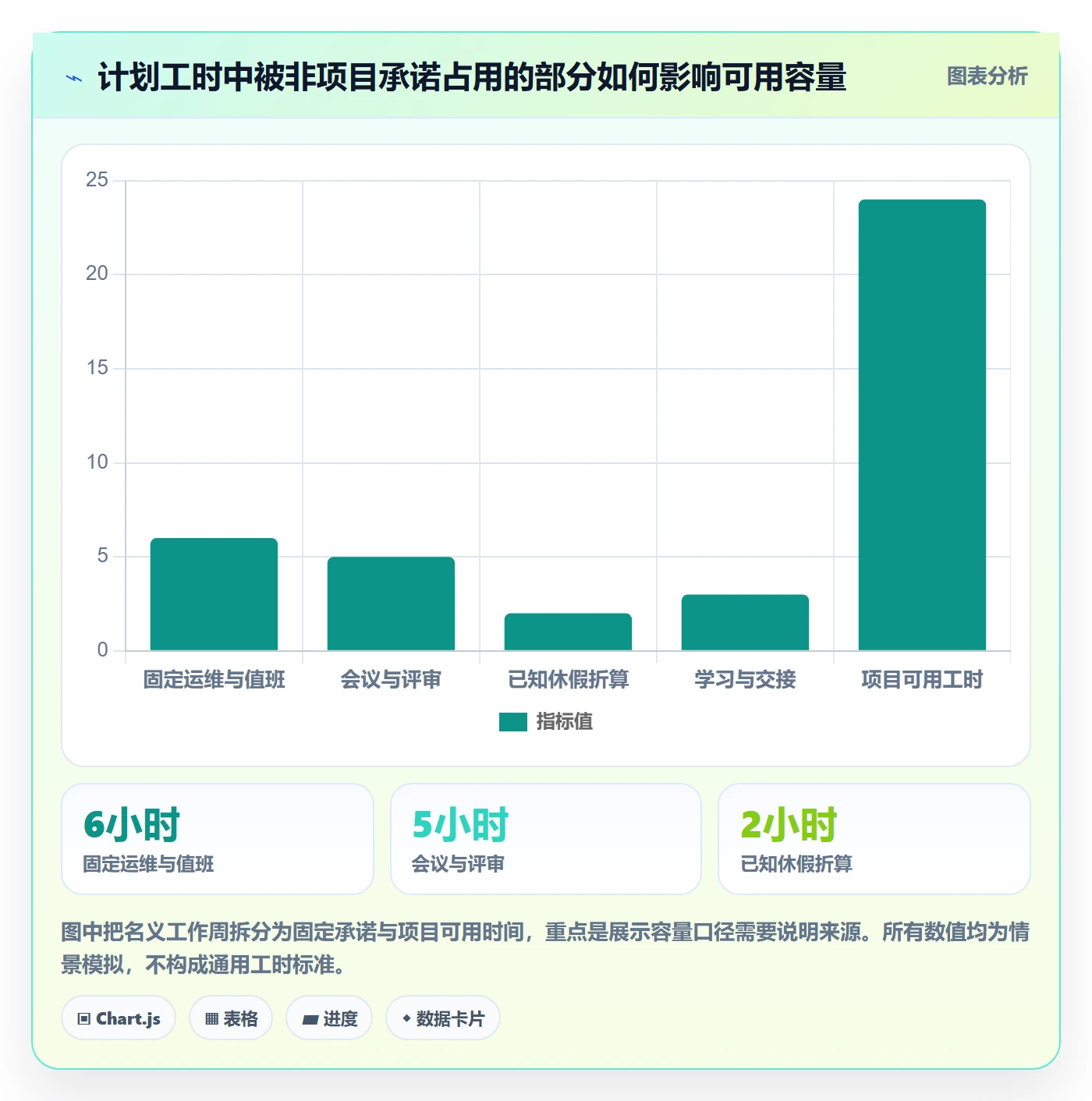1092x1101 pixels.
Task: Open the 2小时 data card
Action: pos(874,839)
